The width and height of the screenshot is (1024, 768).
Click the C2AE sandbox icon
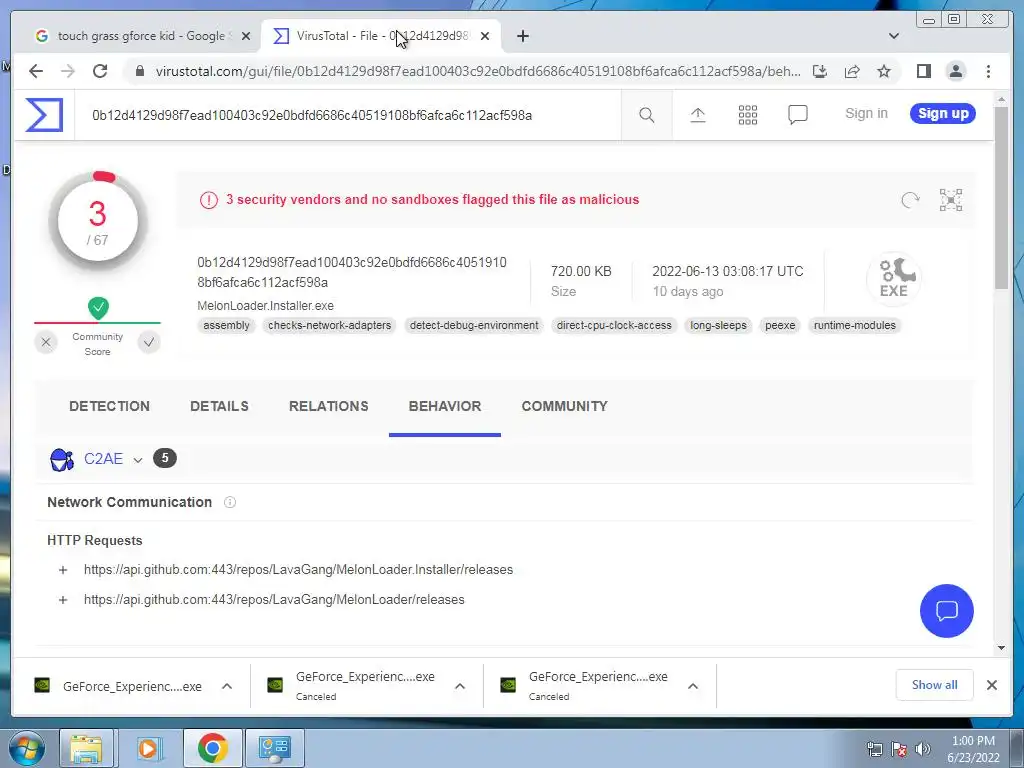coord(62,459)
